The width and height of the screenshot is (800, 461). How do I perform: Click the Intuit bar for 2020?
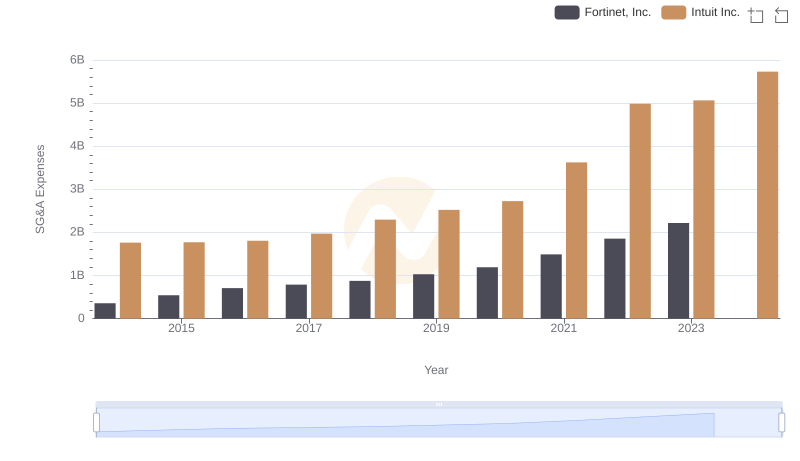coord(512,260)
